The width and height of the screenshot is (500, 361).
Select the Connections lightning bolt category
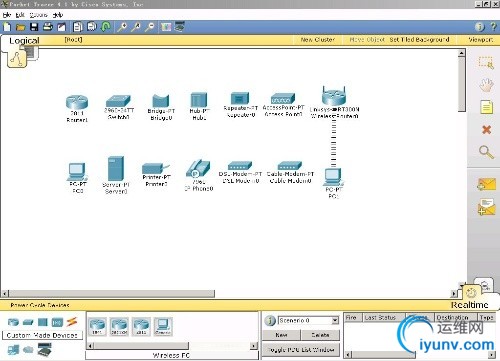72,322
